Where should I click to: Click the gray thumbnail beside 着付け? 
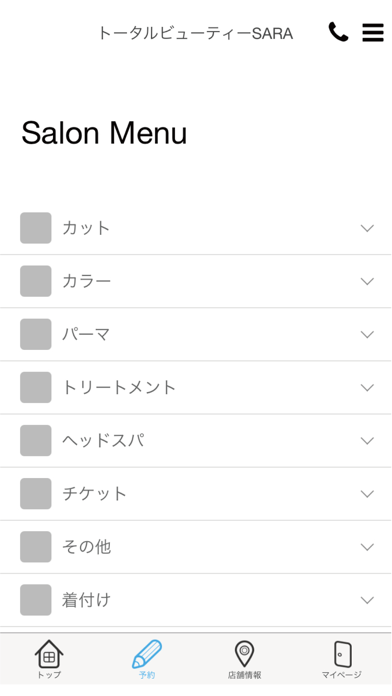point(36,600)
